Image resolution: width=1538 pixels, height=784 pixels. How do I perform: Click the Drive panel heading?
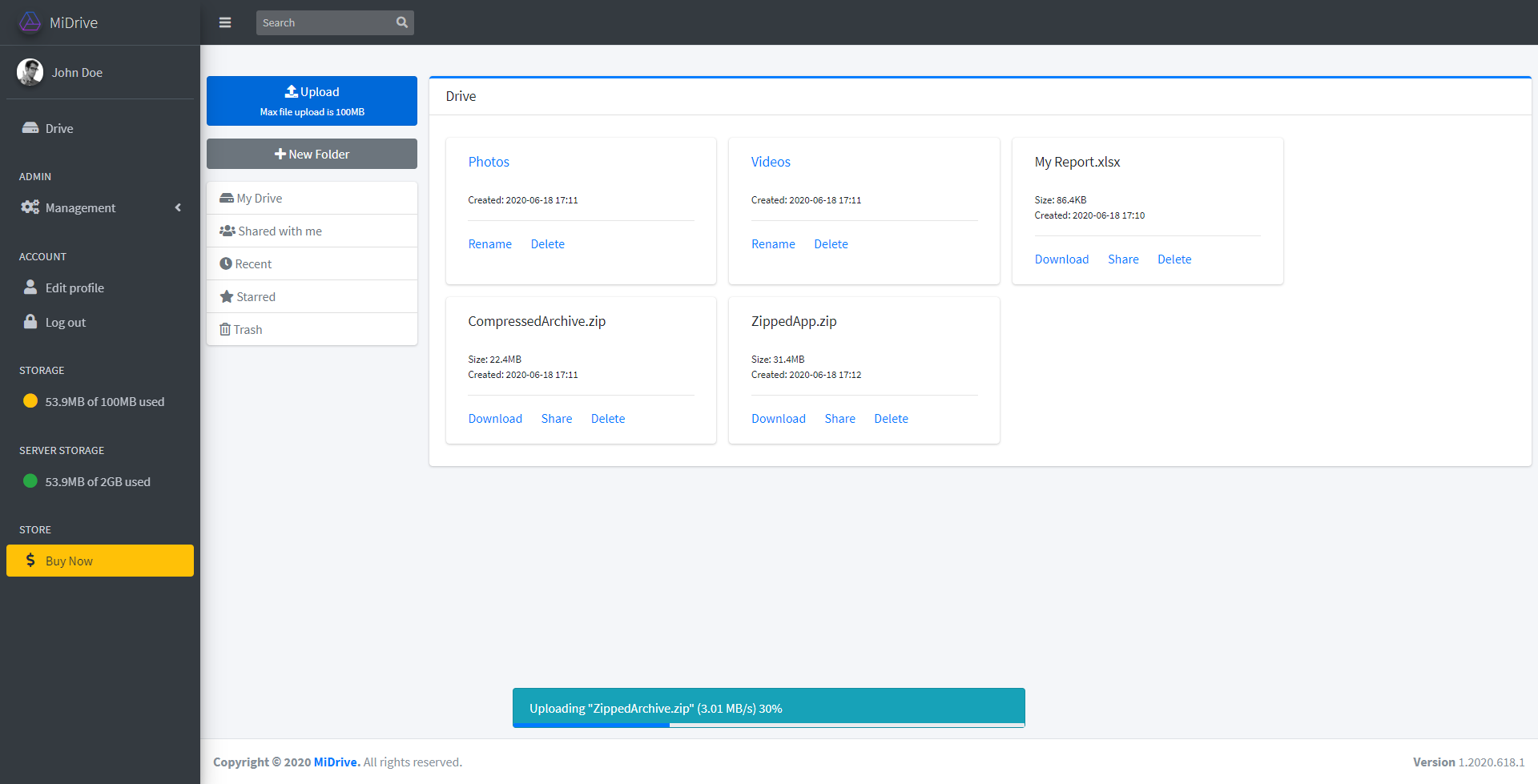pos(461,96)
